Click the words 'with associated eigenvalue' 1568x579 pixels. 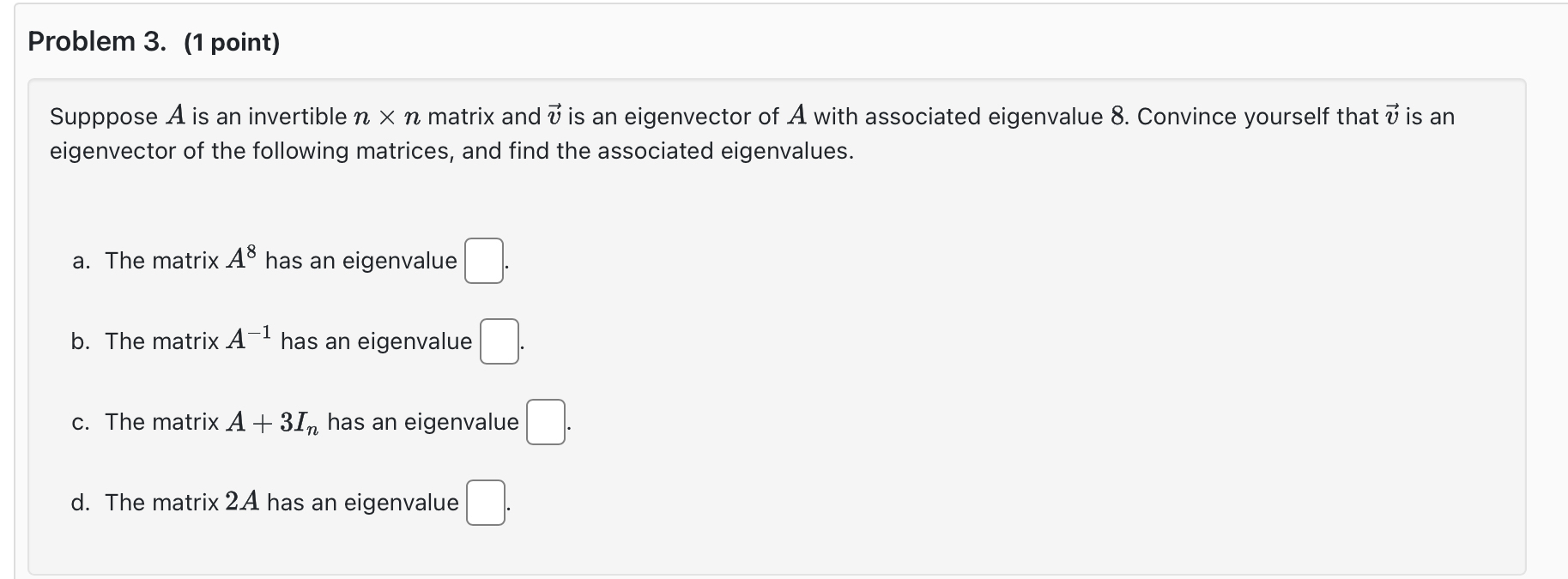[959, 117]
